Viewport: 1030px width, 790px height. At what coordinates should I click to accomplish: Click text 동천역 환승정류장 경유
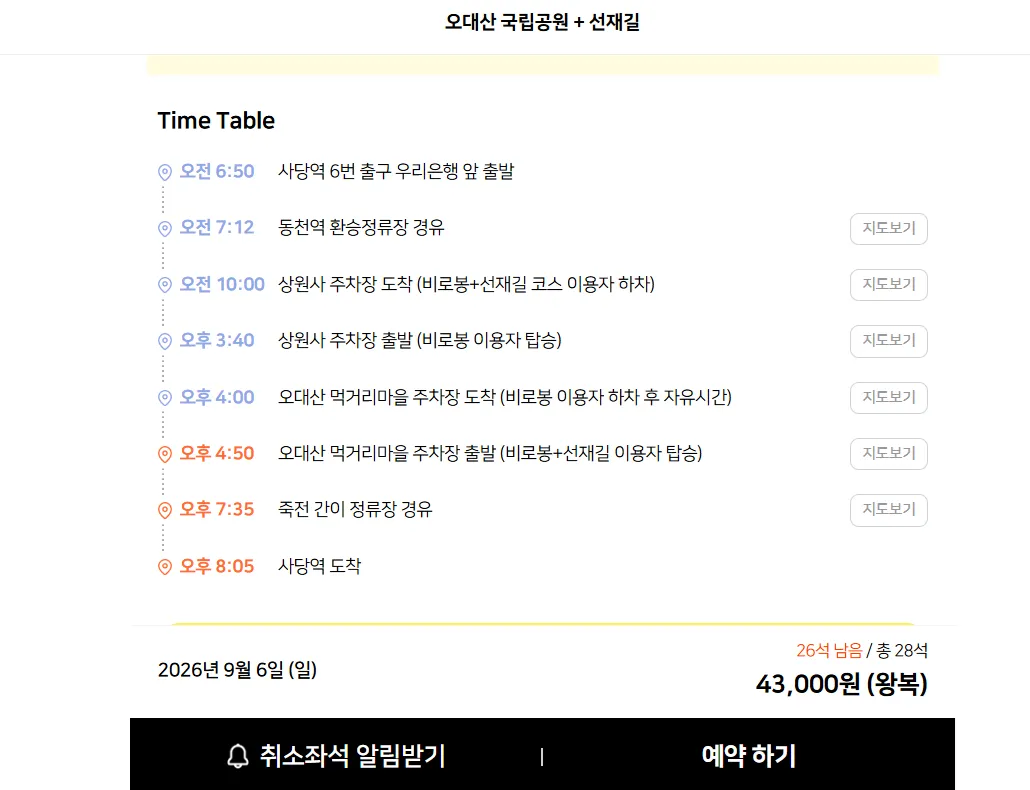(x=361, y=227)
